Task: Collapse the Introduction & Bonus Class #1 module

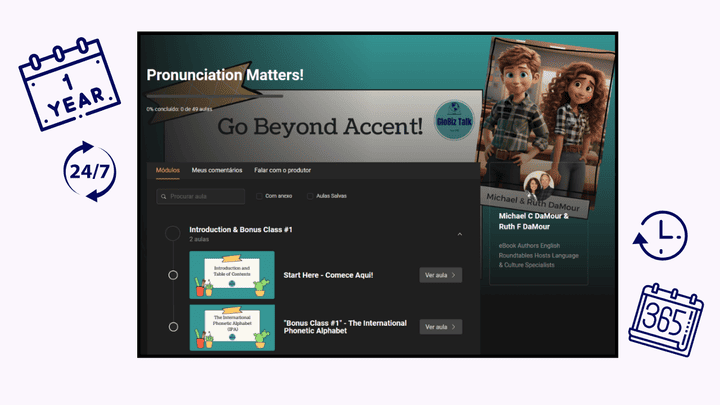Action: pos(460,234)
